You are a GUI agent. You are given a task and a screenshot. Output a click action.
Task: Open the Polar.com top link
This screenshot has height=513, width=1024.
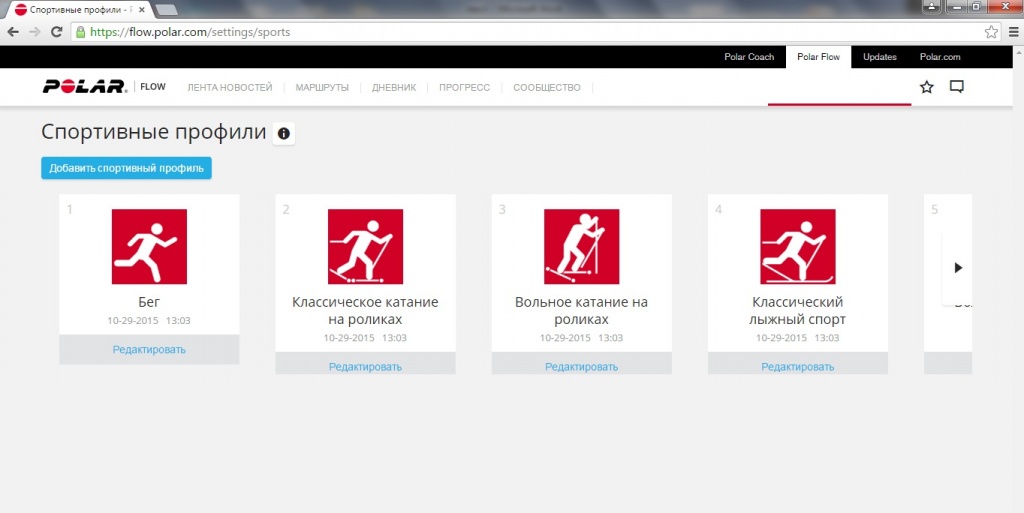click(940, 57)
